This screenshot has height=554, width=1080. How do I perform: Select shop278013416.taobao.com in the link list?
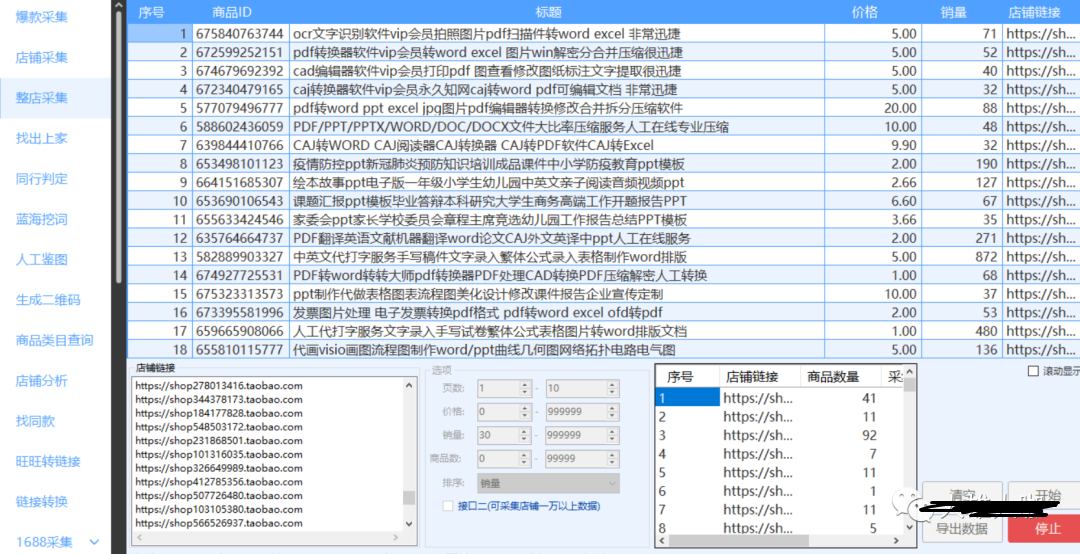pos(219,386)
